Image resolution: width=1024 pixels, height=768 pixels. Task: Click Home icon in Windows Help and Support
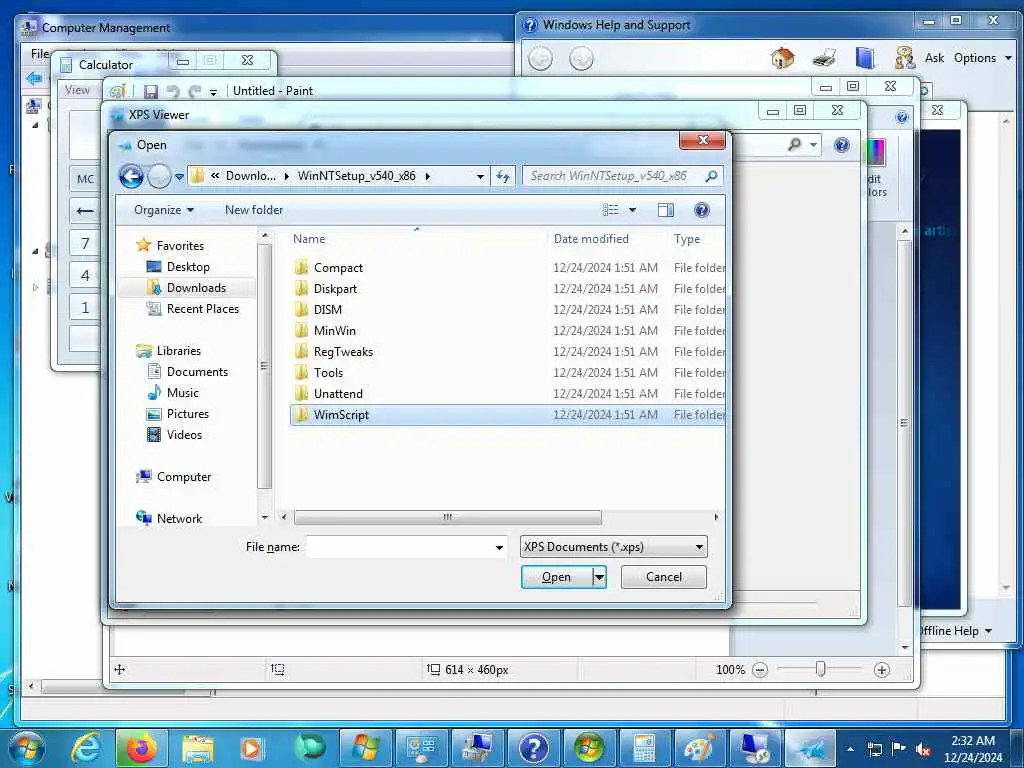point(782,58)
